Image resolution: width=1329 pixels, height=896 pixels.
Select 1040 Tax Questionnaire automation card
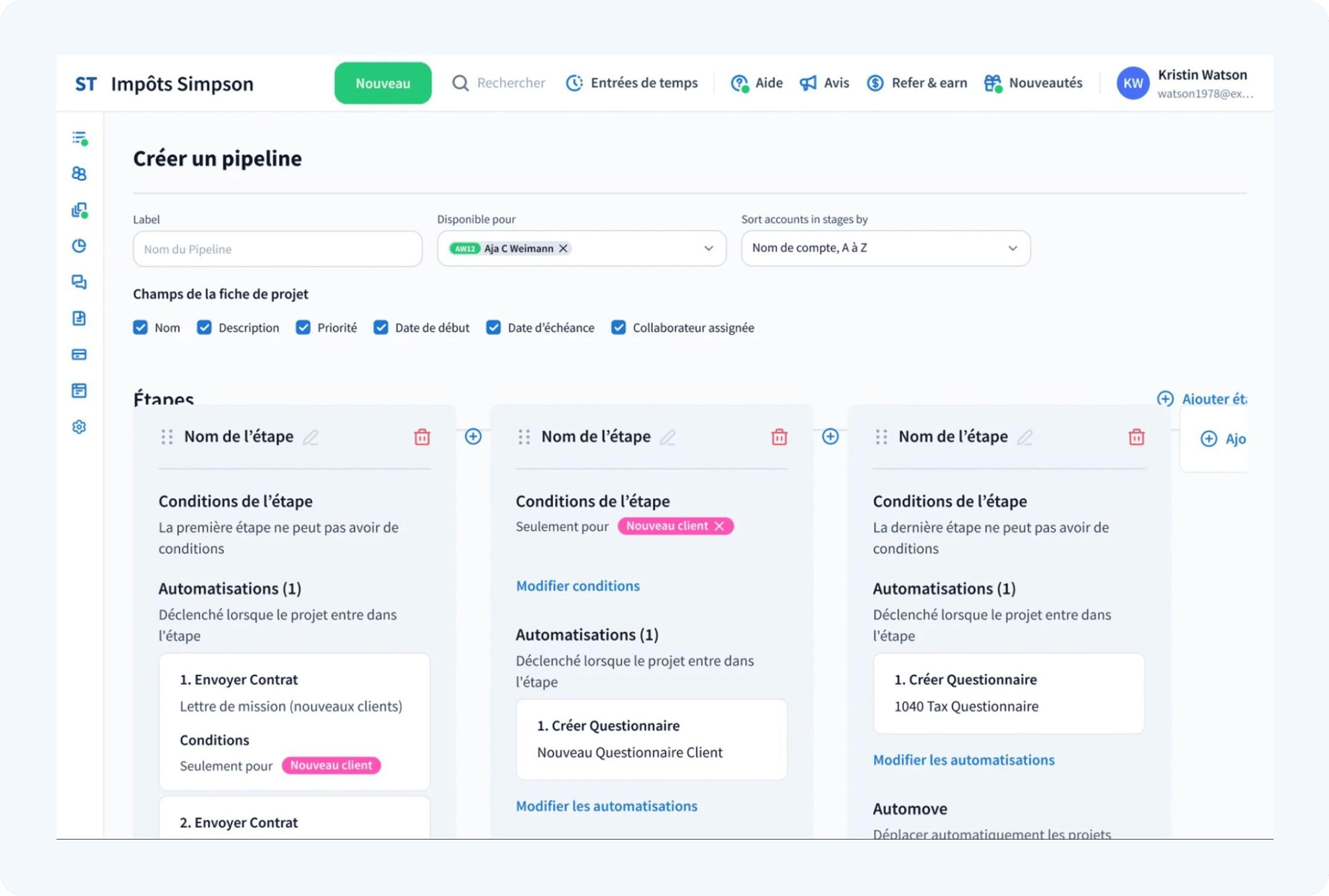[x=1008, y=693]
